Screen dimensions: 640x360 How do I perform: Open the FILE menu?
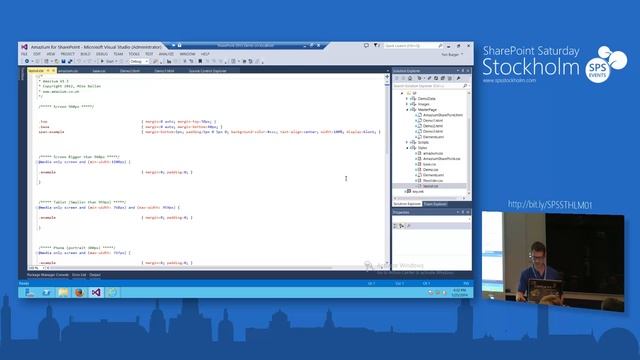(x=24, y=54)
